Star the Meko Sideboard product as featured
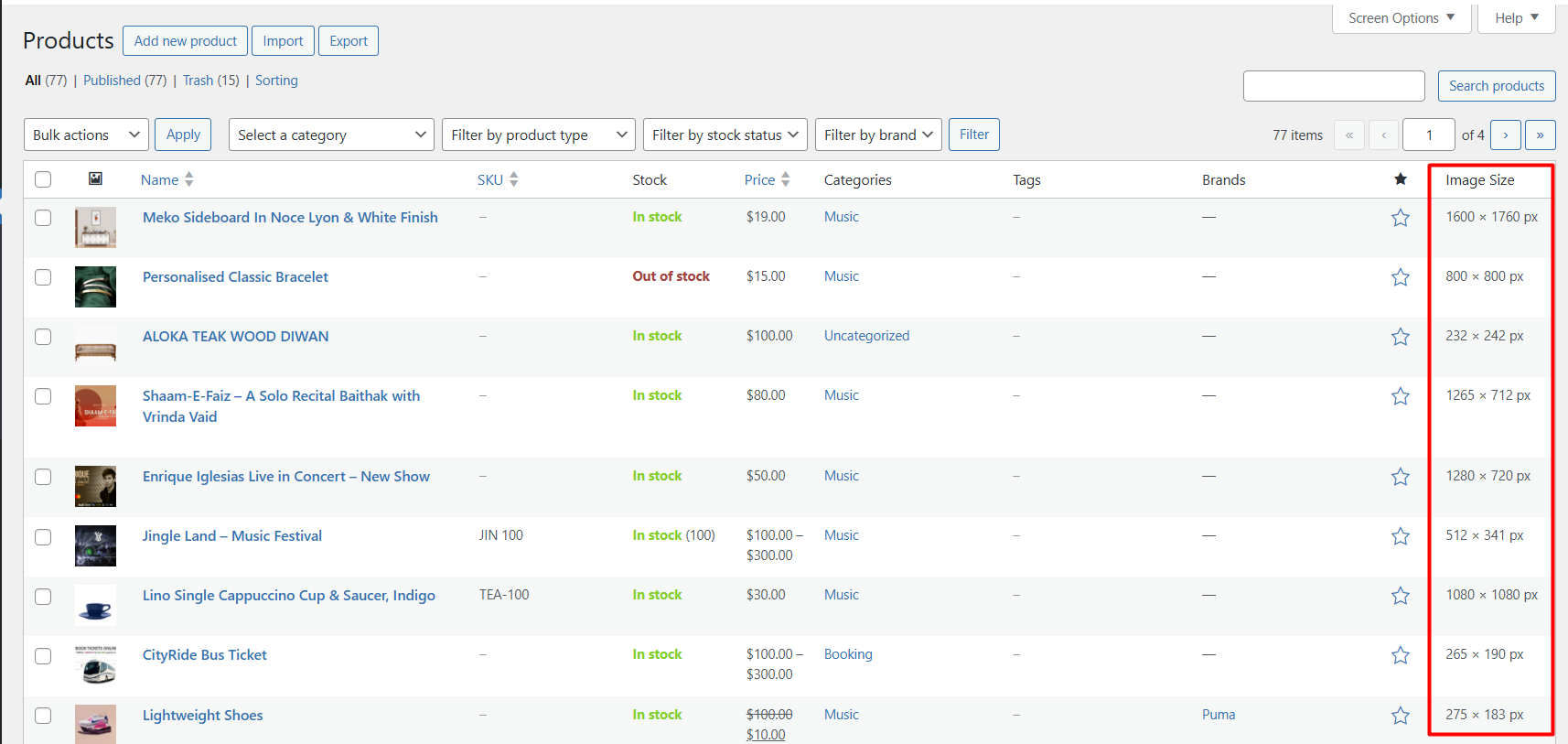 1400,218
